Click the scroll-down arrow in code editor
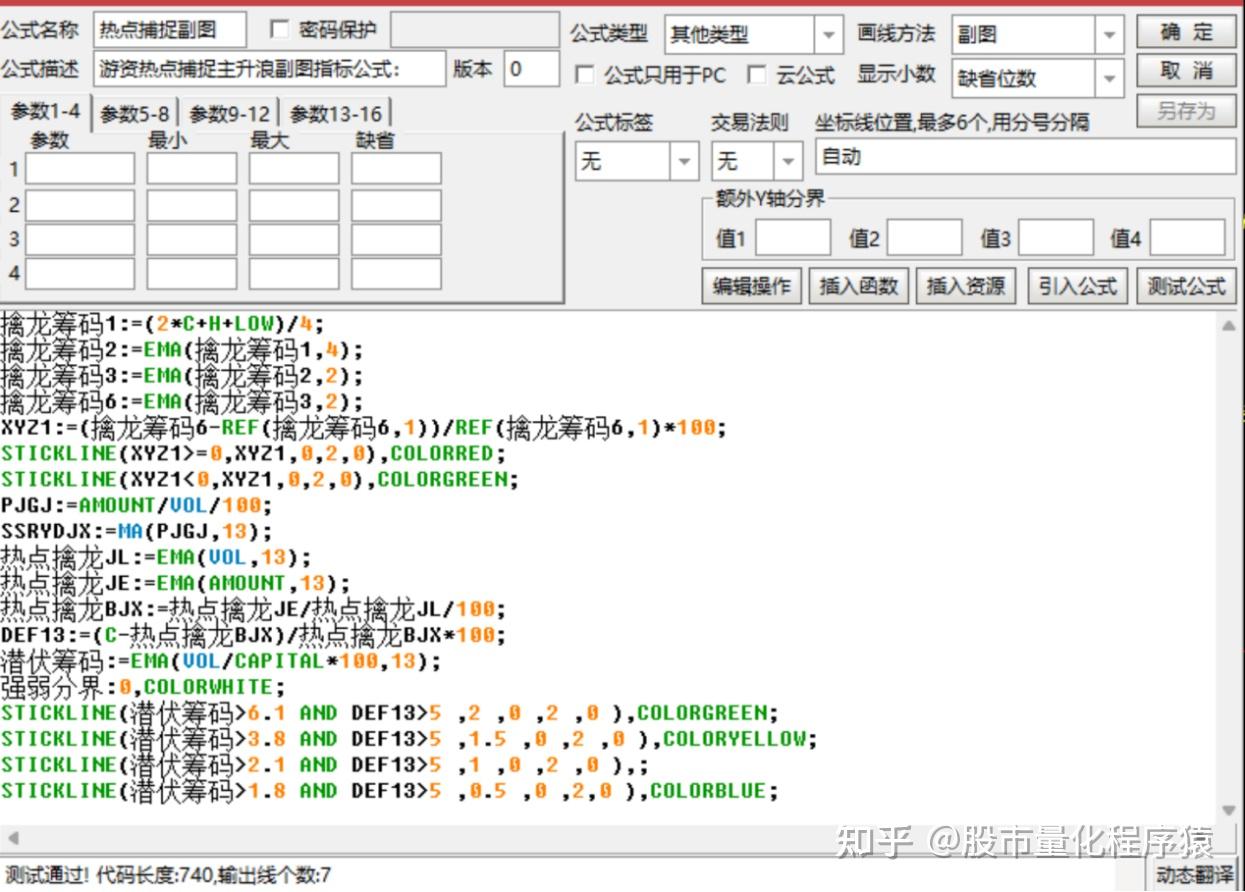The image size is (1245, 892). 1229,811
